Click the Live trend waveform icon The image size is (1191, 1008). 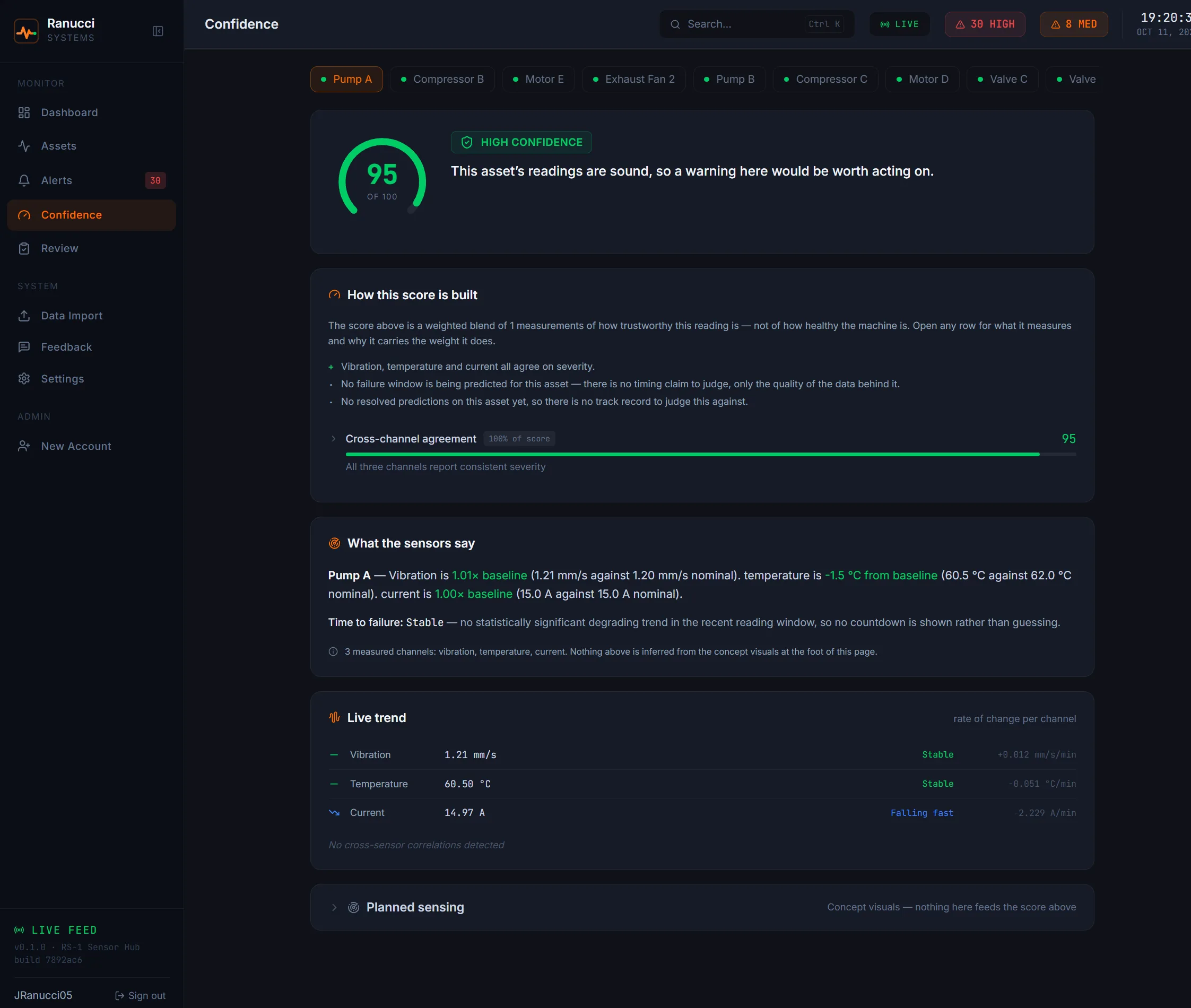[334, 717]
